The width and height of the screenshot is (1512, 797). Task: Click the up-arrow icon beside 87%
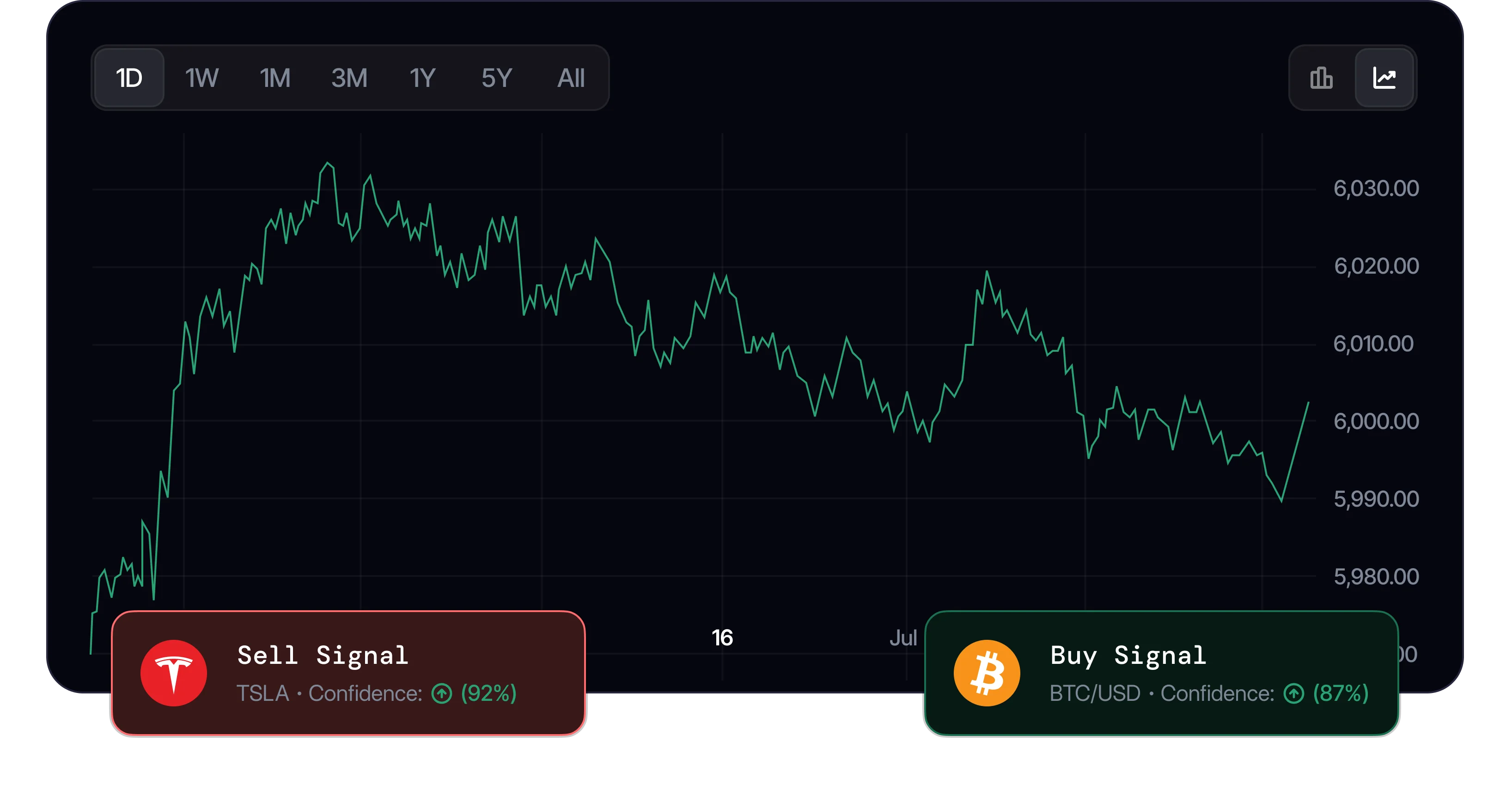click(x=1293, y=693)
